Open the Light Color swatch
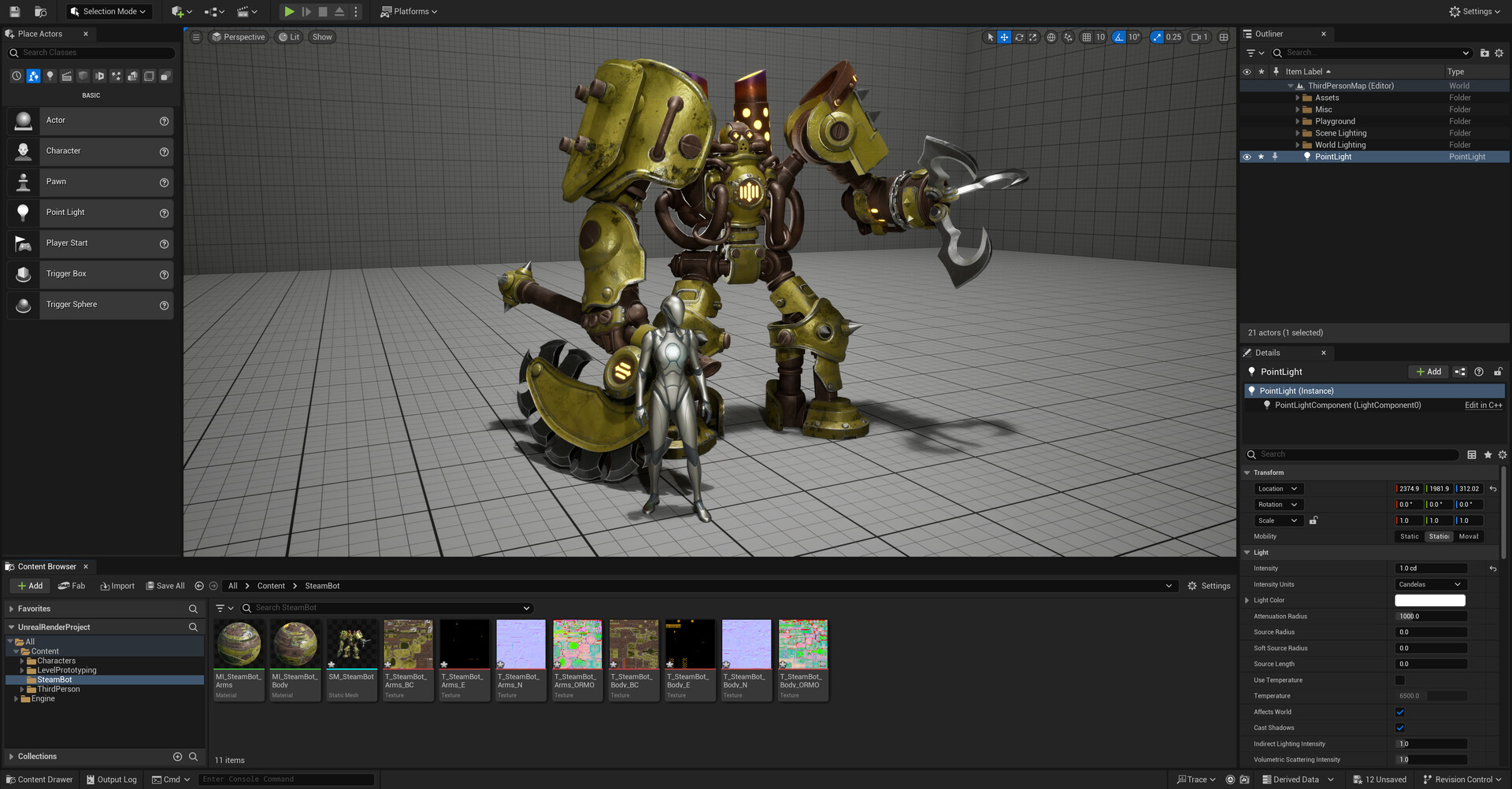This screenshot has width=1512, height=789. point(1430,600)
